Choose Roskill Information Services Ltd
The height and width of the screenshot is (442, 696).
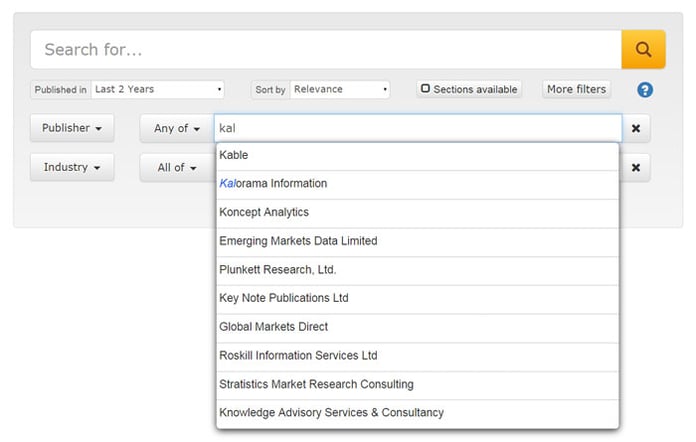pyautogui.click(x=417, y=357)
